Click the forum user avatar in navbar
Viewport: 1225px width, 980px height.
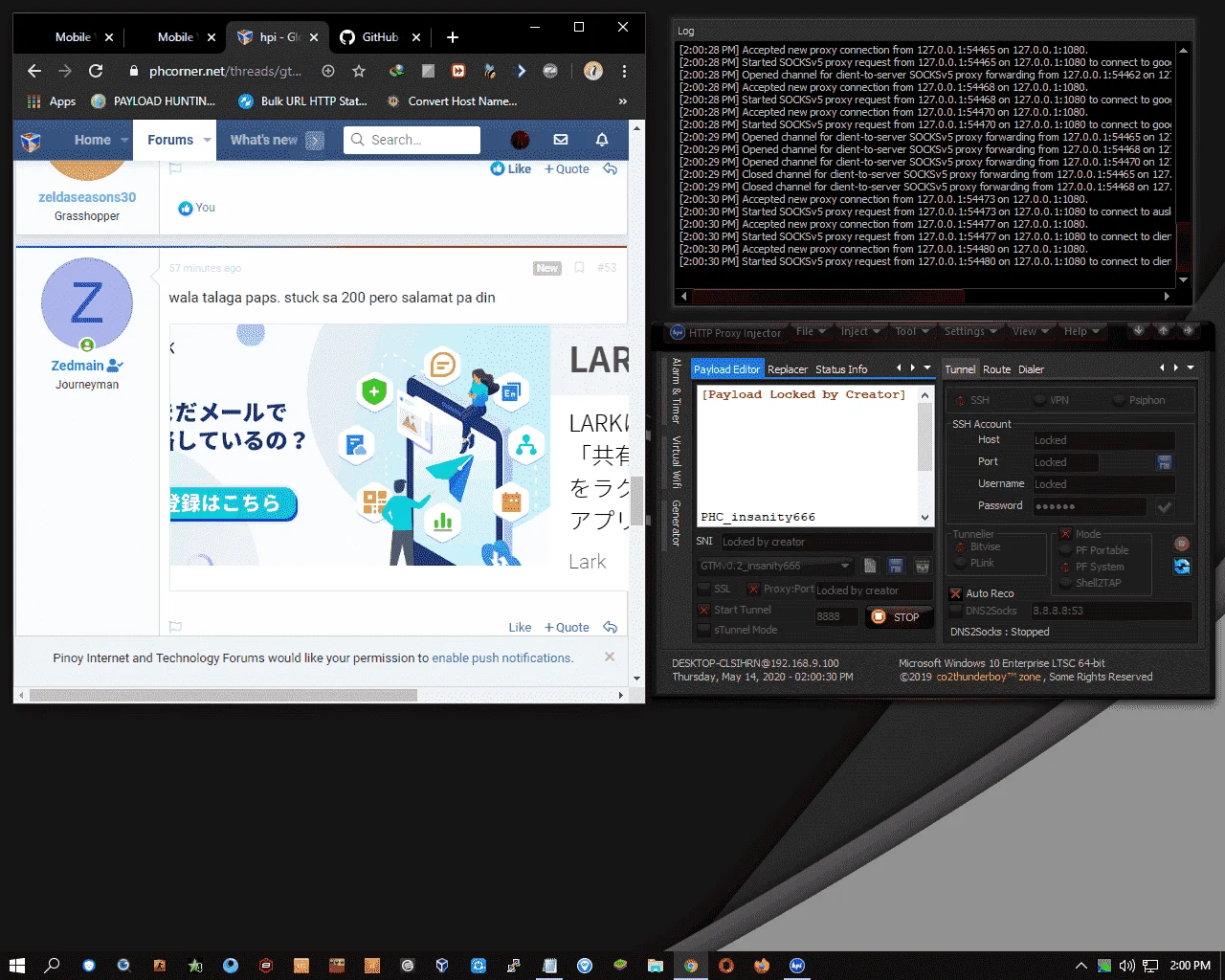[521, 140]
